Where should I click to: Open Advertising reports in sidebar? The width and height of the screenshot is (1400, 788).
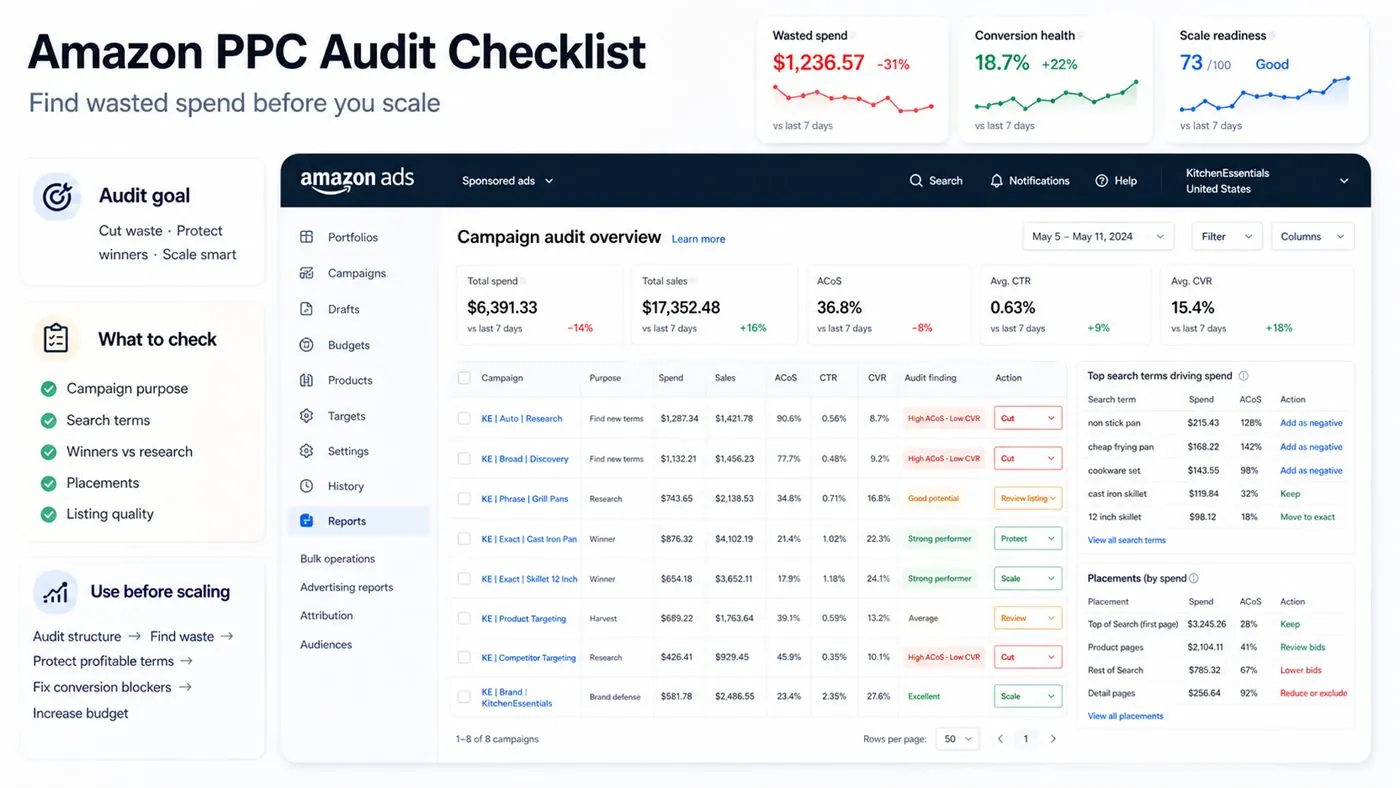347,587
